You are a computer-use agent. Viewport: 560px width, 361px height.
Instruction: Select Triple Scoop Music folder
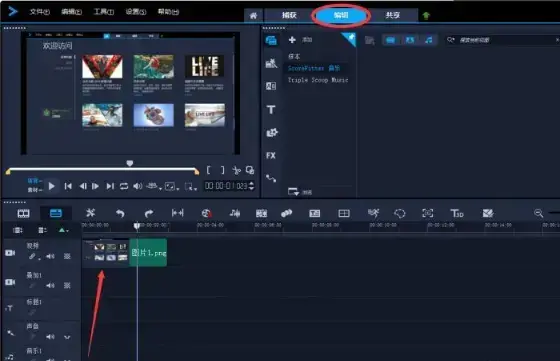click(x=318, y=80)
